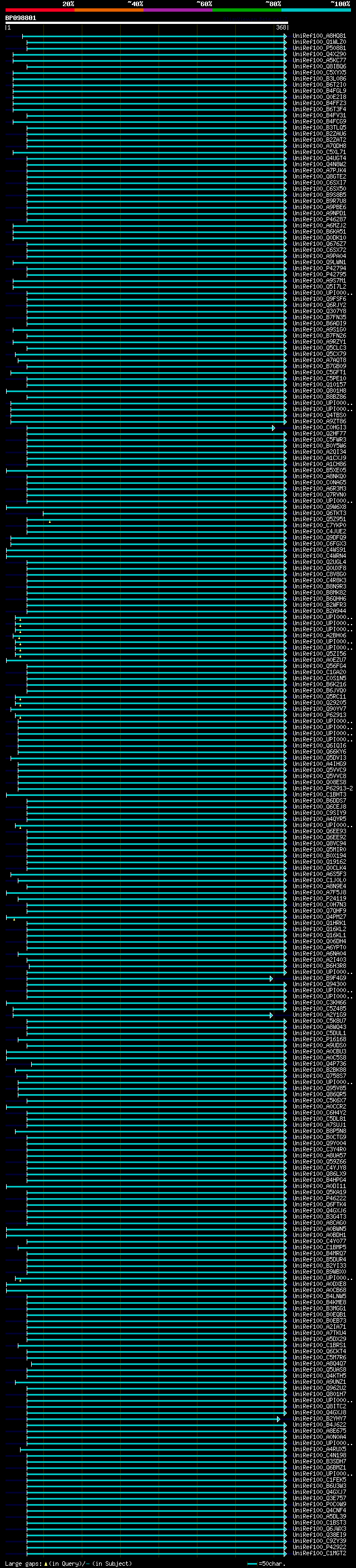Screen dimensions: 356x1568
Task: Open hit UniRef100_B9S8B5
Action: (x=319, y=195)
